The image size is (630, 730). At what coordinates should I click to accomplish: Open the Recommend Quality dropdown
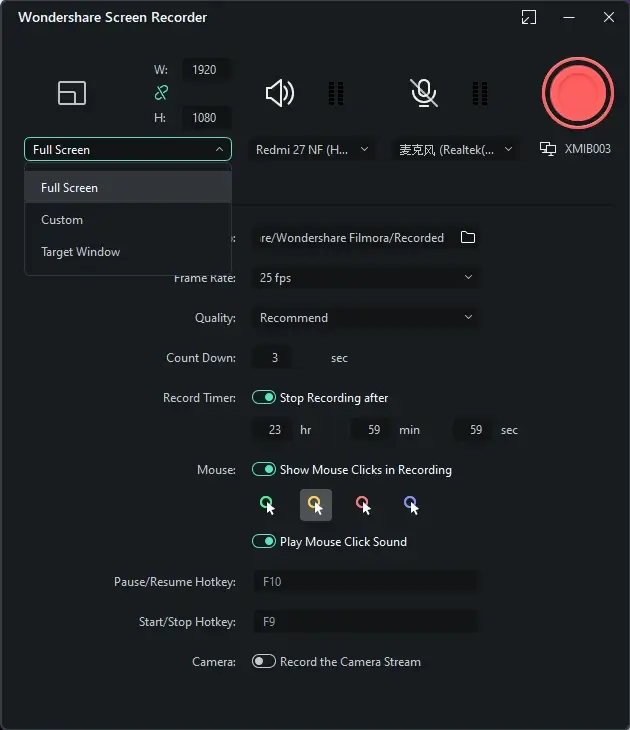pyautogui.click(x=366, y=318)
